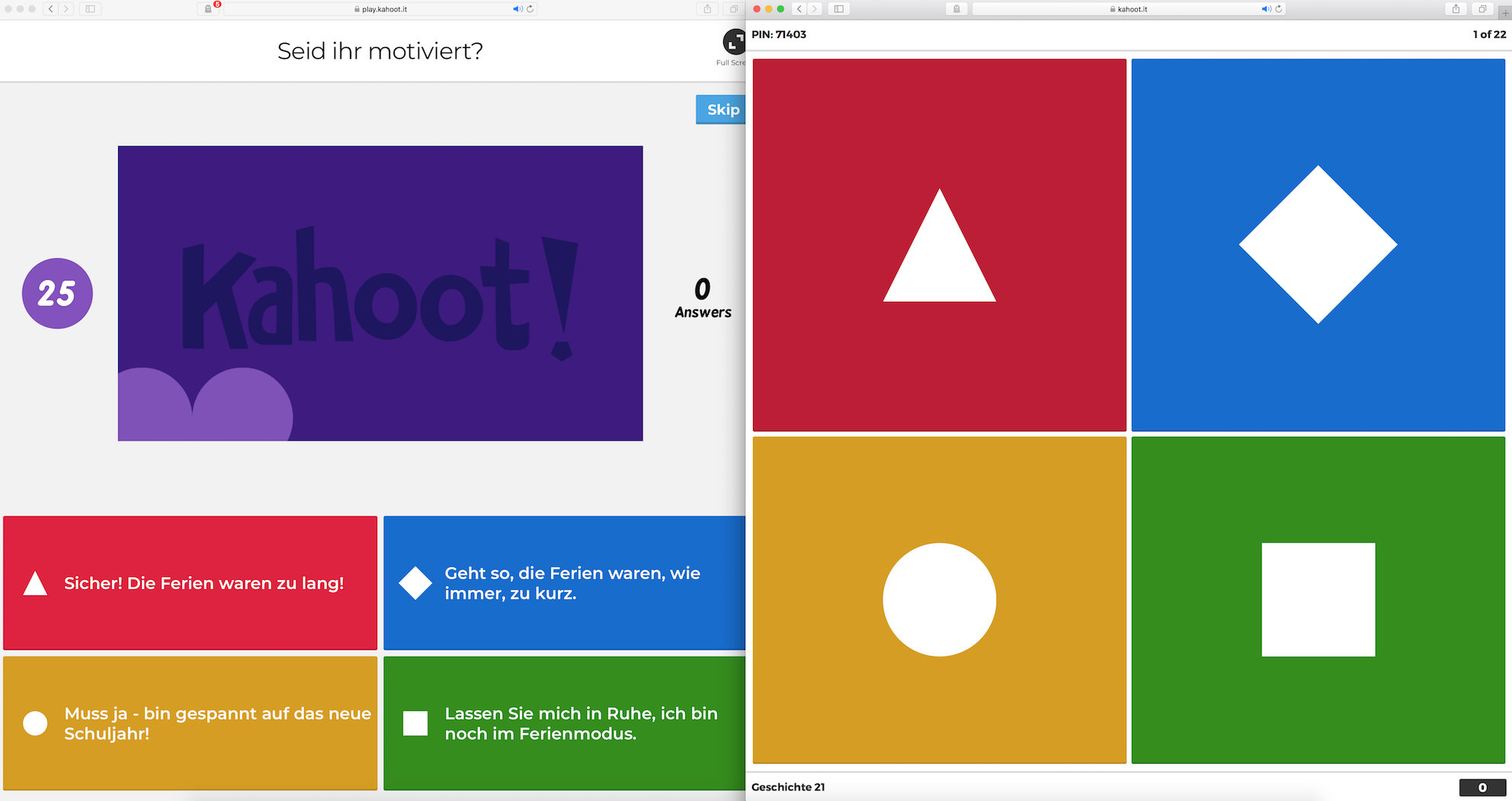Select green square answer tile in player window

1318,600
